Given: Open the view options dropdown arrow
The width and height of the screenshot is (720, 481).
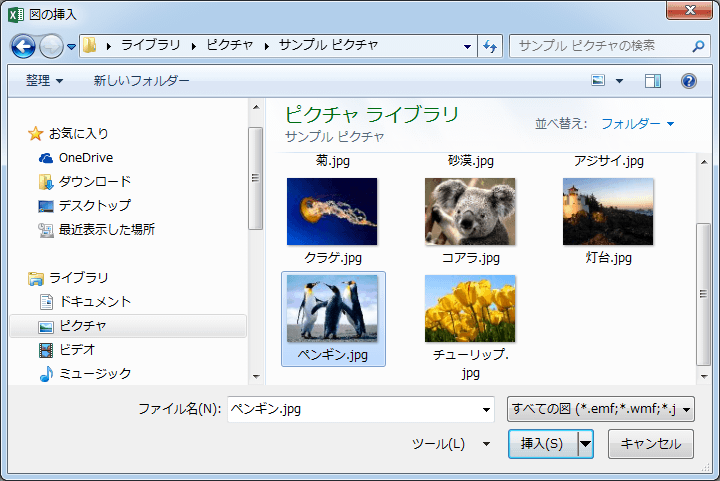Looking at the screenshot, I should (x=619, y=81).
